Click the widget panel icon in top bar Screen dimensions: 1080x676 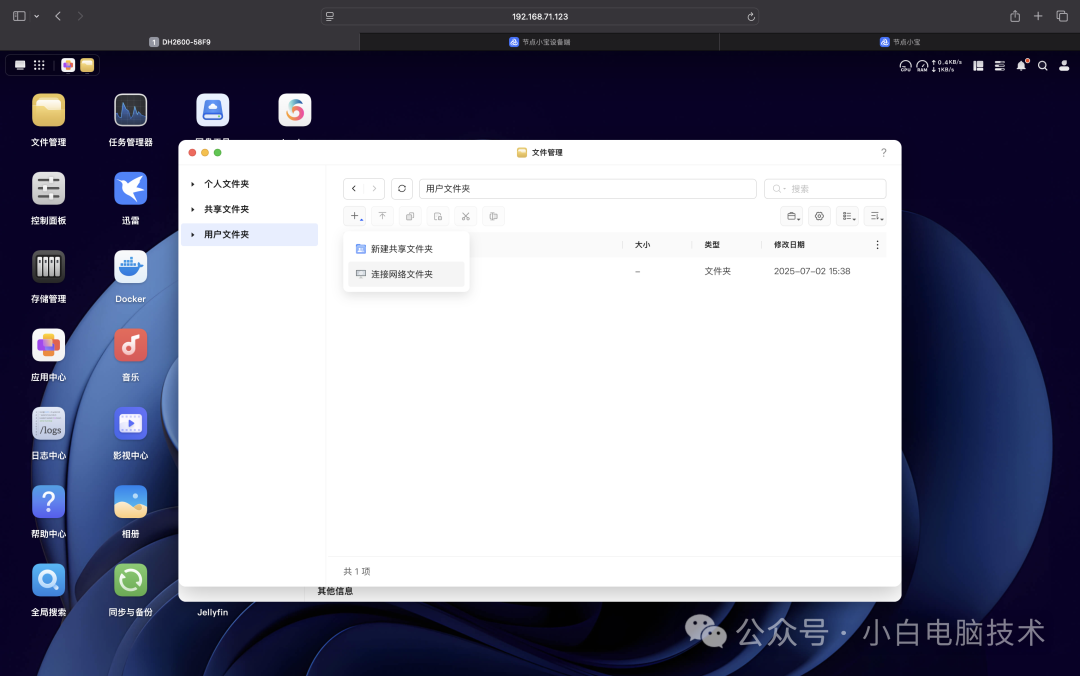pos(978,65)
